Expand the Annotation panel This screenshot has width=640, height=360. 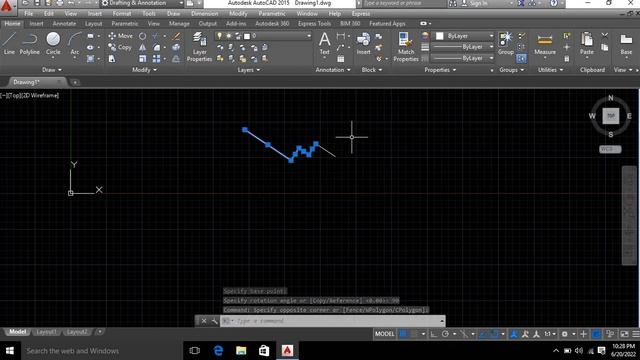tap(333, 70)
